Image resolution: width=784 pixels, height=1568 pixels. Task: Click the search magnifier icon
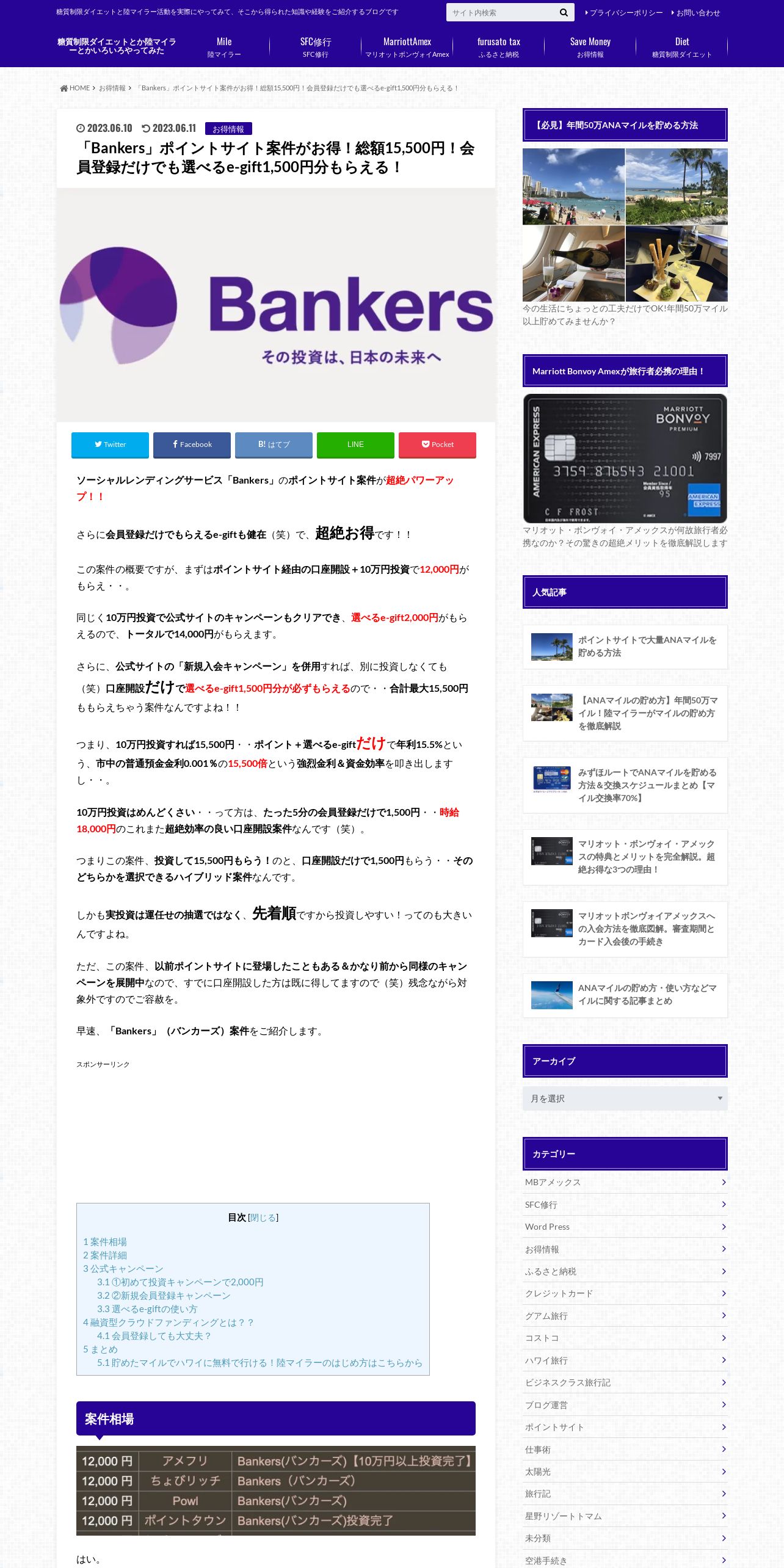564,12
